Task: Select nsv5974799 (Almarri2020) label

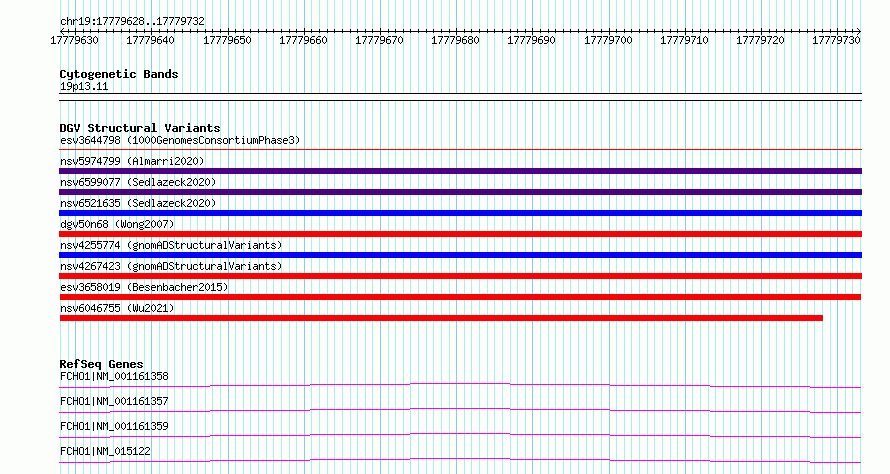Action: (132, 161)
